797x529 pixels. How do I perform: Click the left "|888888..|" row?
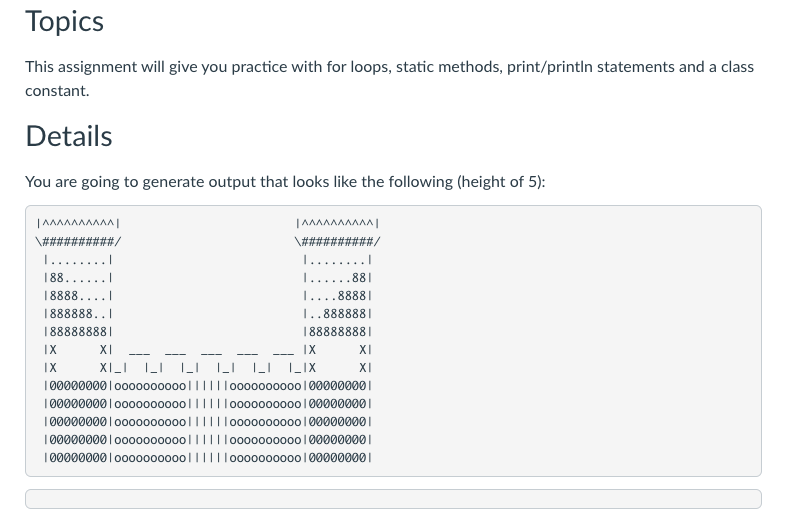coord(78,314)
